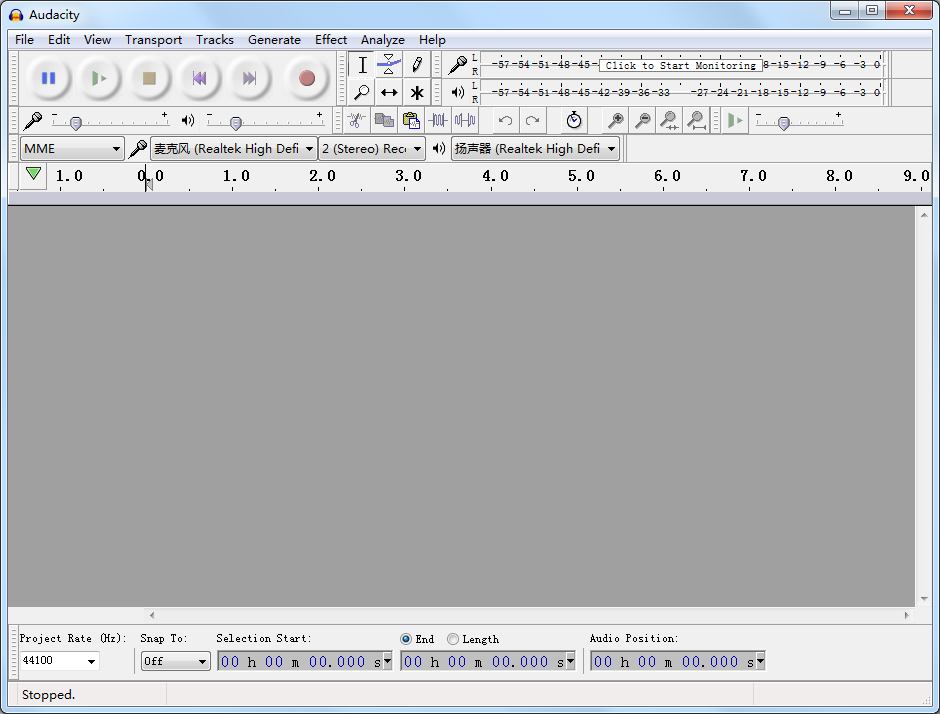
Task: Click the recording volume slider
Action: click(x=110, y=122)
